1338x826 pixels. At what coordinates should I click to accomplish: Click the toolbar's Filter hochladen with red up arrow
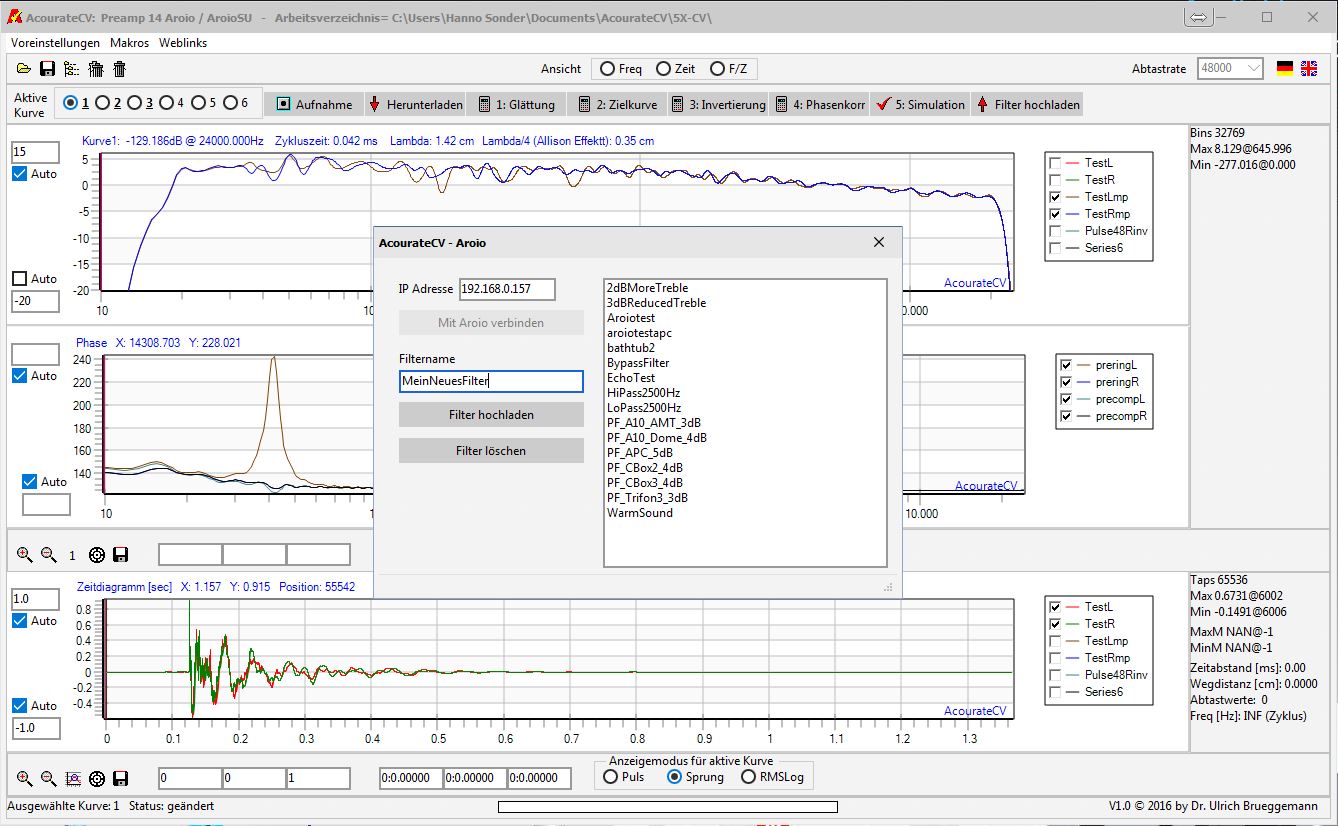pyautogui.click(x=1027, y=104)
